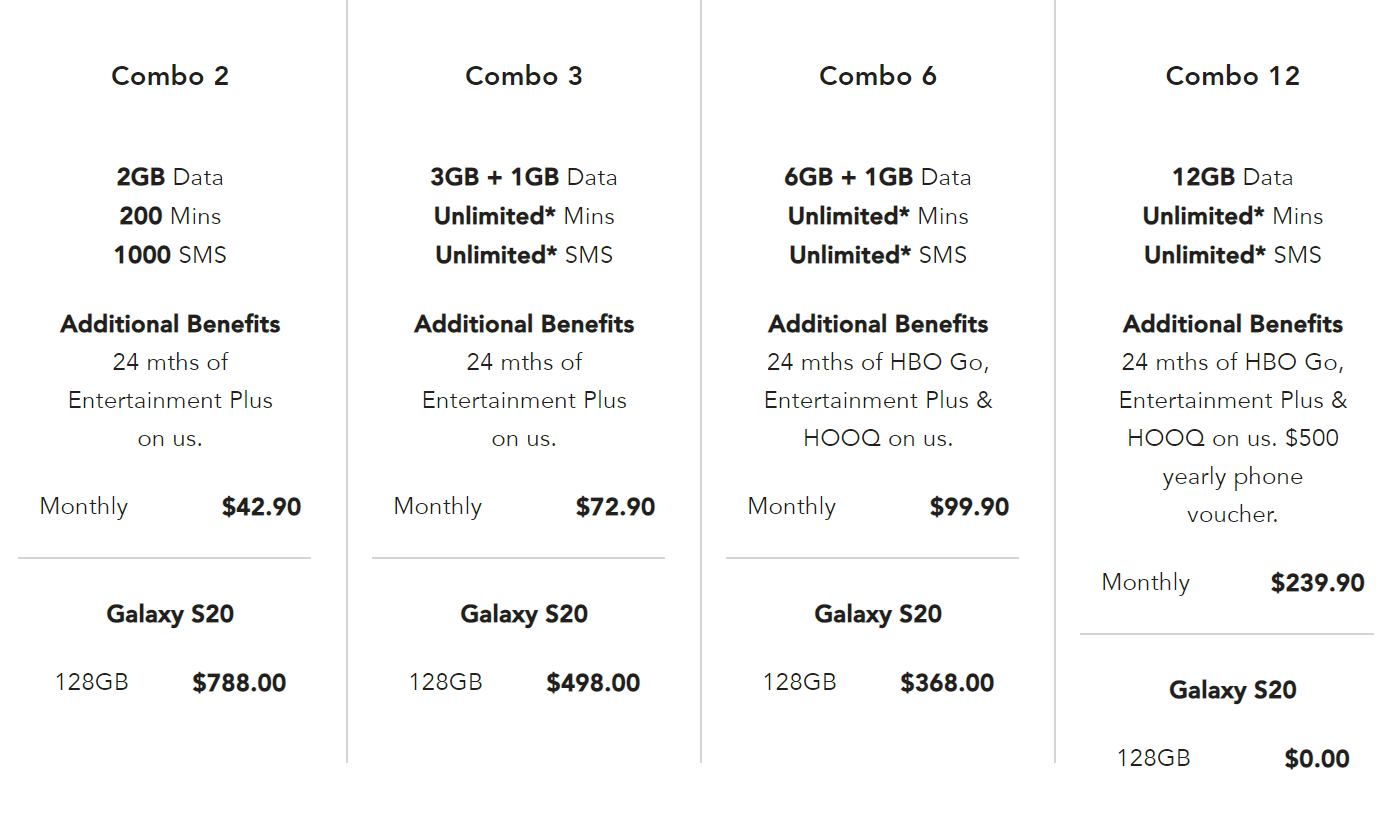Screen dimensions: 1389x834
Task: Click the 12GB Data text
Action: (x=1233, y=178)
